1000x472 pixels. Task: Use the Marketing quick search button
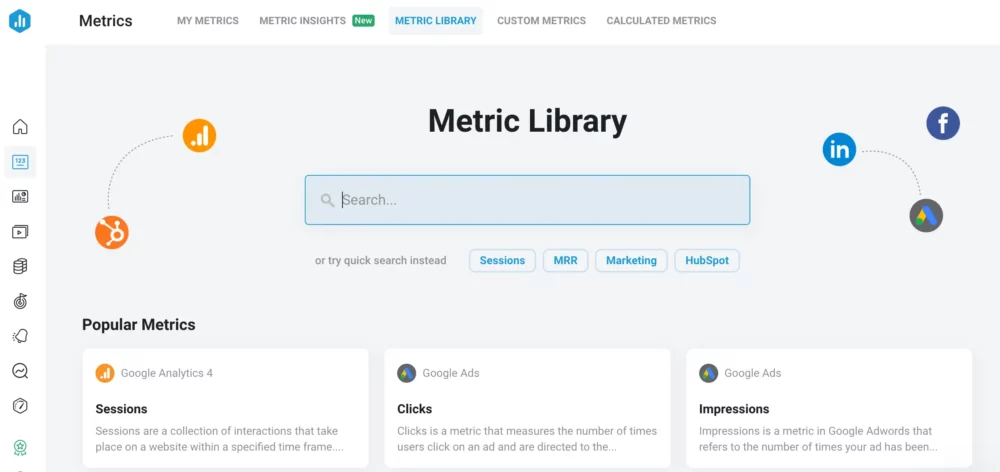(x=631, y=260)
